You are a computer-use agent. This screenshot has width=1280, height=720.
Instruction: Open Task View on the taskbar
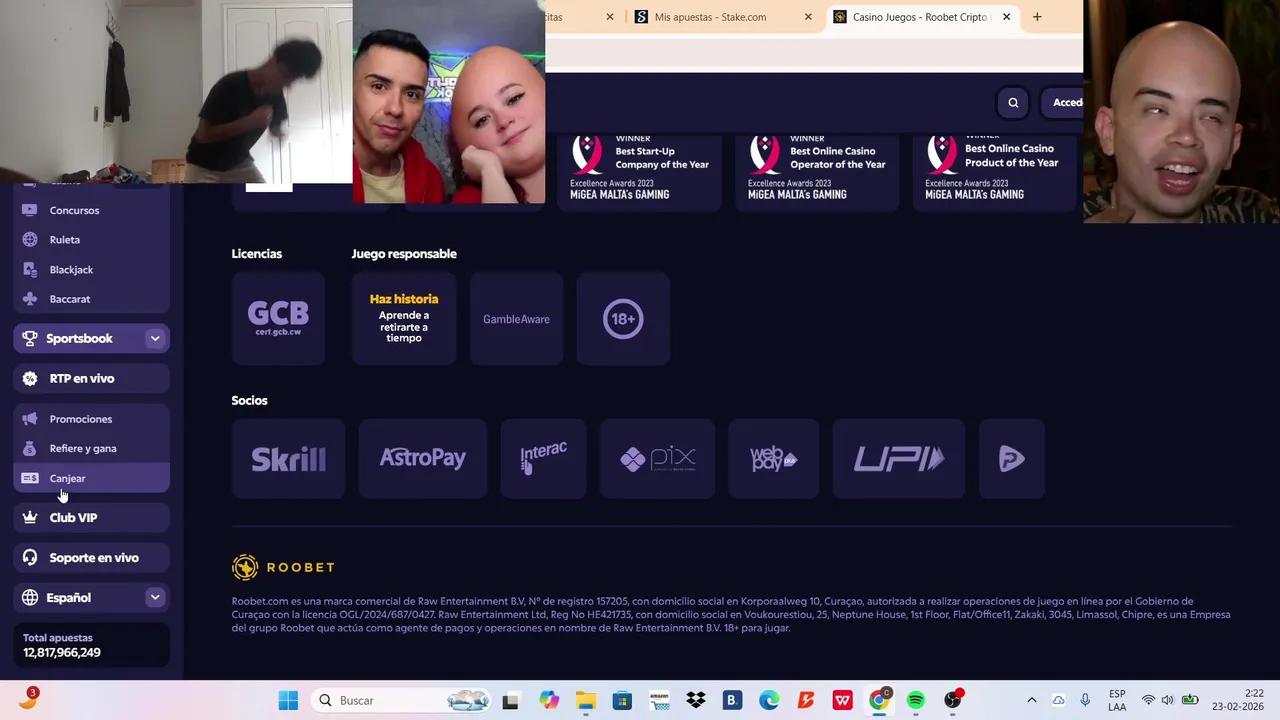(510, 701)
